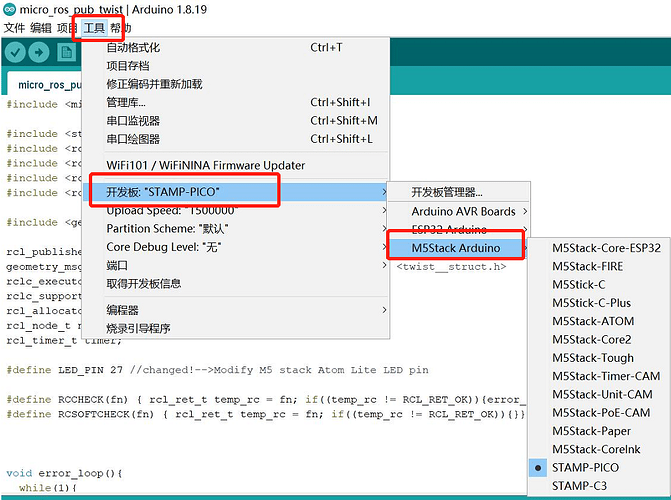This screenshot has height=500, width=671.
Task: Open the 工具 menu
Action: coord(94,28)
